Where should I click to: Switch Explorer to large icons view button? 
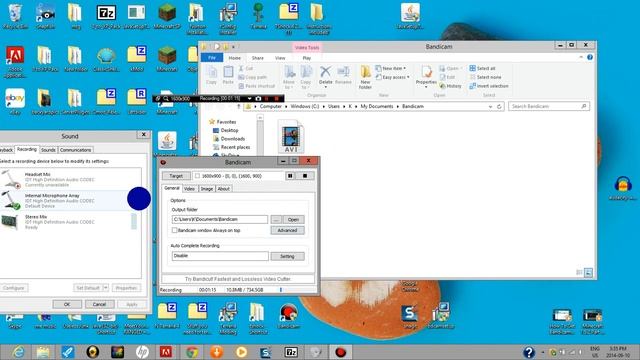(x=588, y=273)
